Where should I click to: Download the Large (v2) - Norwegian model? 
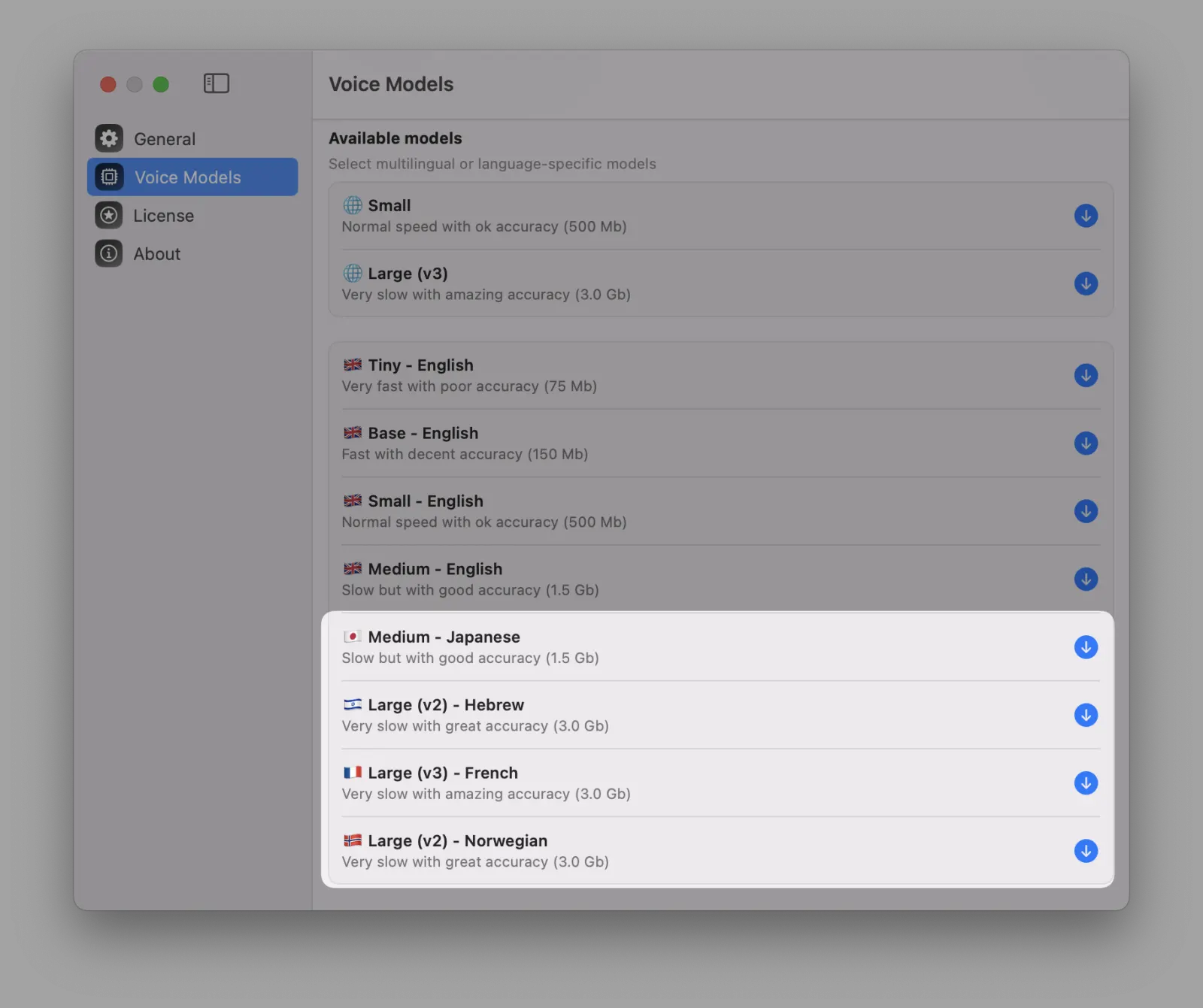(1086, 851)
